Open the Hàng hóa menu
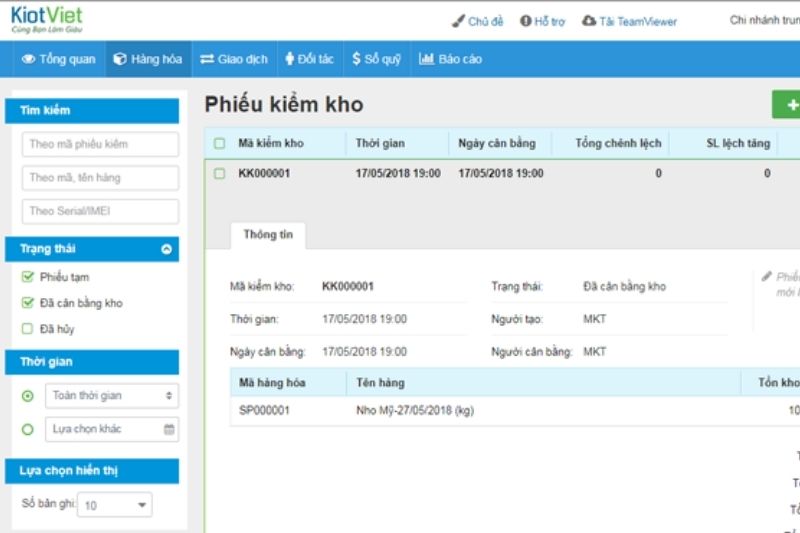The width and height of the screenshot is (800, 533). coord(148,59)
